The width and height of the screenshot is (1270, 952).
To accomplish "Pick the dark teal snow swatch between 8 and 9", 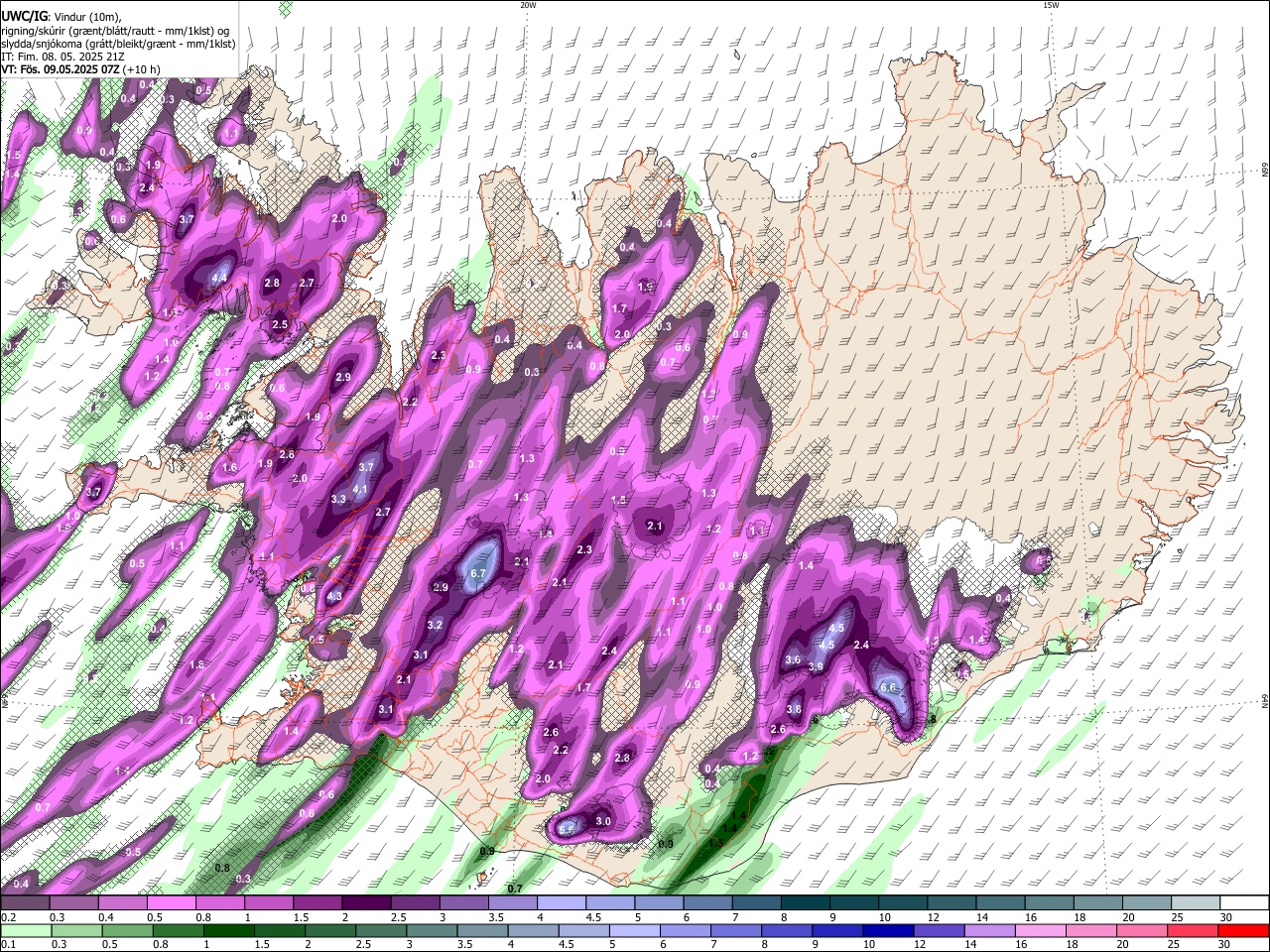I will (805, 902).
